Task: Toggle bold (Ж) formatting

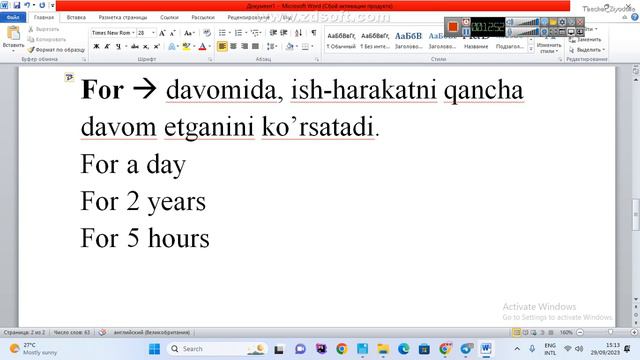Action: click(96, 47)
